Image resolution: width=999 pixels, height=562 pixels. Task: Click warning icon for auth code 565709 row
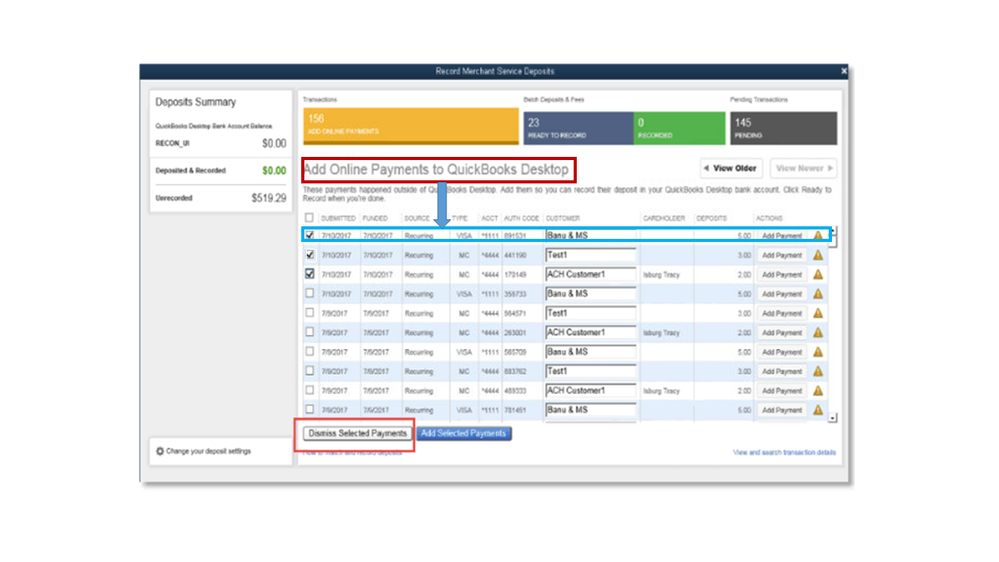818,352
